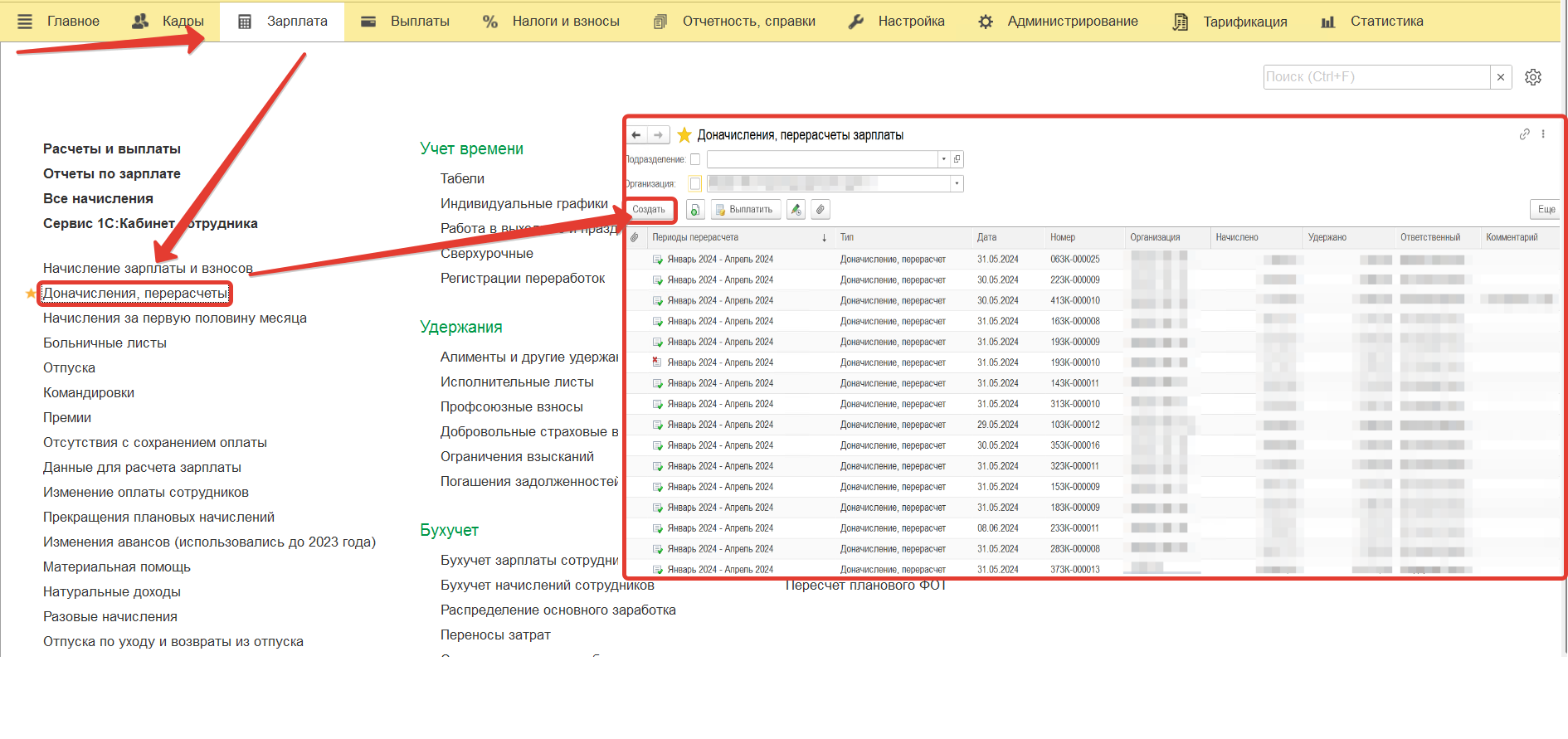
Task: Open settings gear next to search field
Action: pyautogui.click(x=1533, y=77)
